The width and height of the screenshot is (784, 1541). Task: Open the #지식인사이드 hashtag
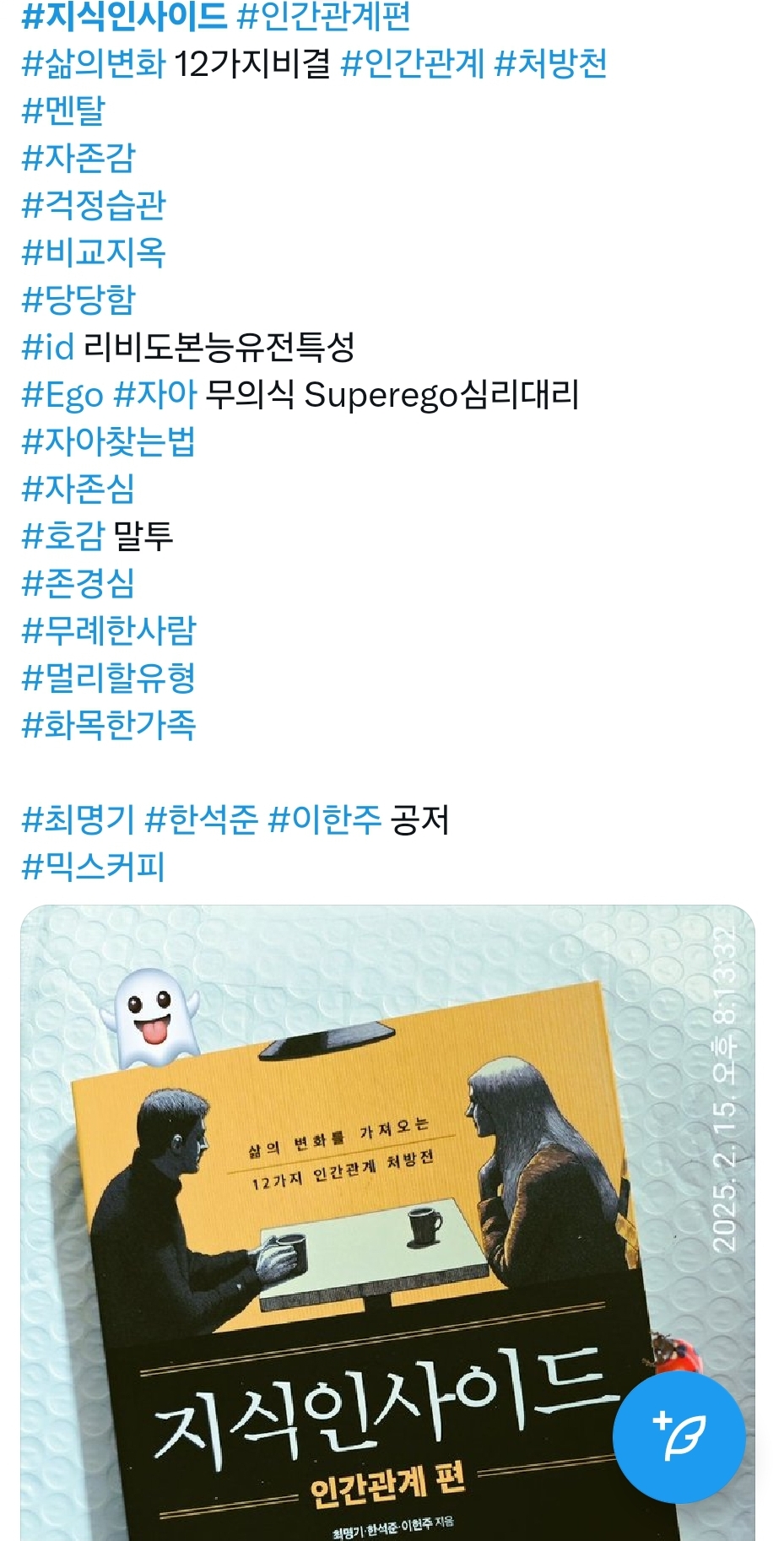click(124, 16)
